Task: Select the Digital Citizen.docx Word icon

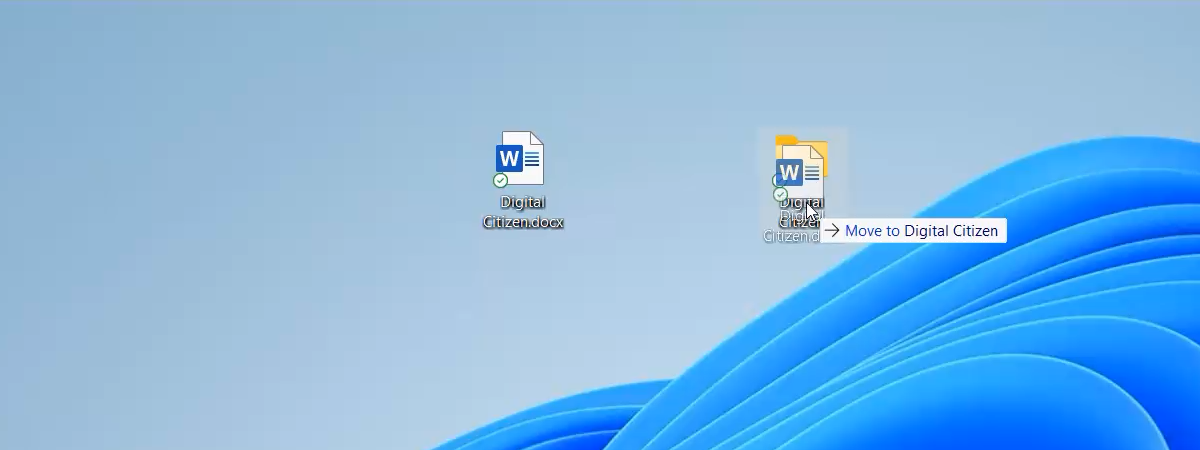Action: pyautogui.click(x=520, y=158)
